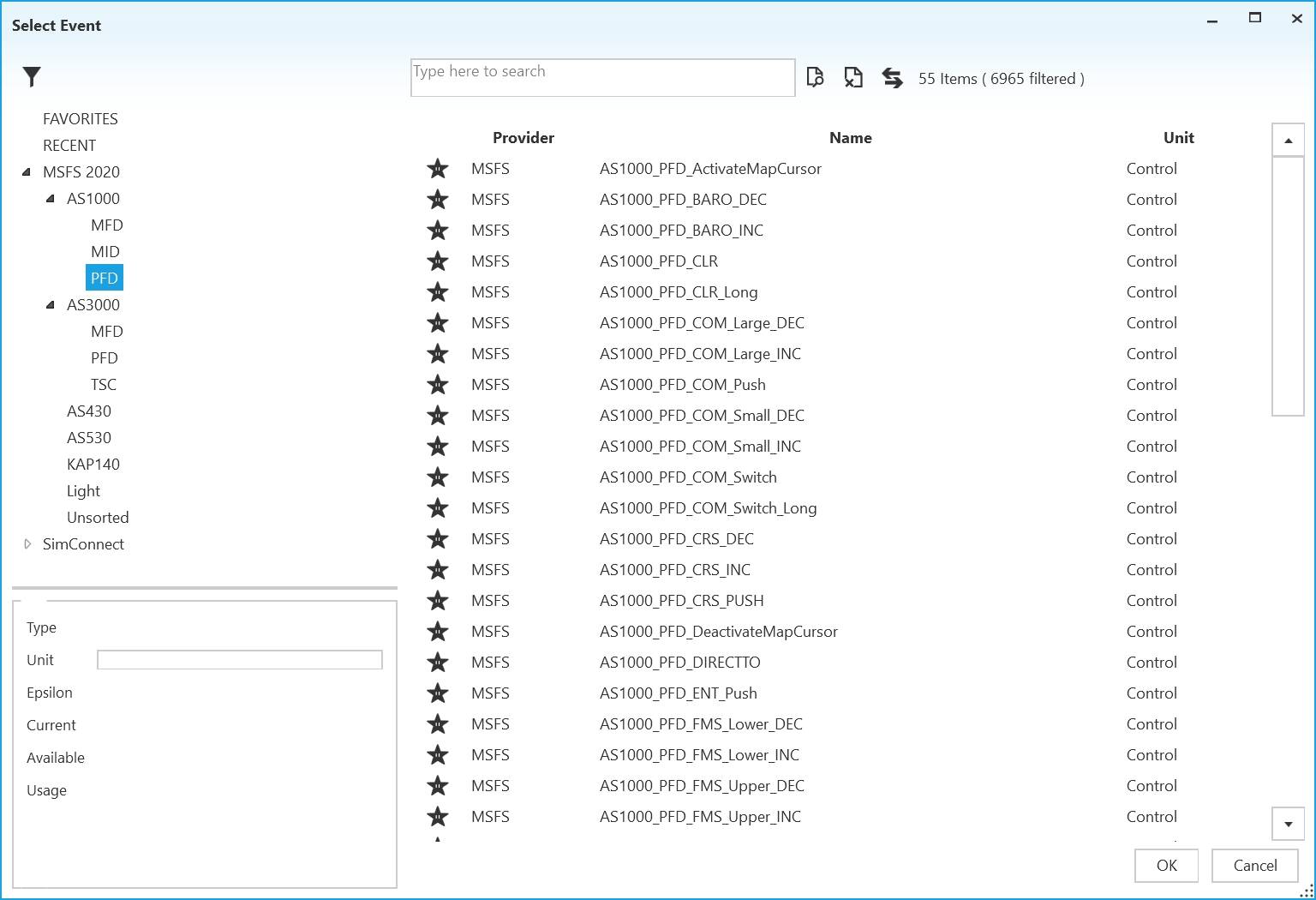Click star icon of AS1000_PFD_COM_Switch_Long
This screenshot has width=1316, height=900.
click(x=438, y=508)
